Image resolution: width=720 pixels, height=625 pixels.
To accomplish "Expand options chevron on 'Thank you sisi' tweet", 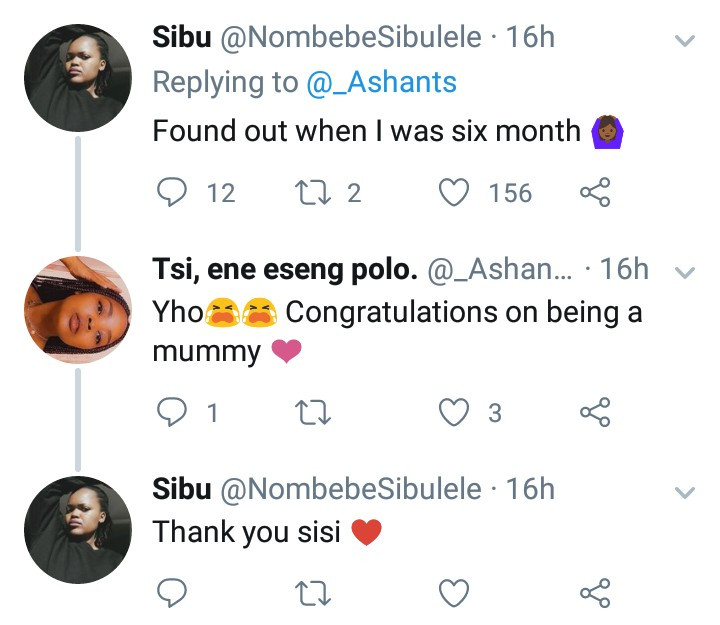I will tap(685, 493).
